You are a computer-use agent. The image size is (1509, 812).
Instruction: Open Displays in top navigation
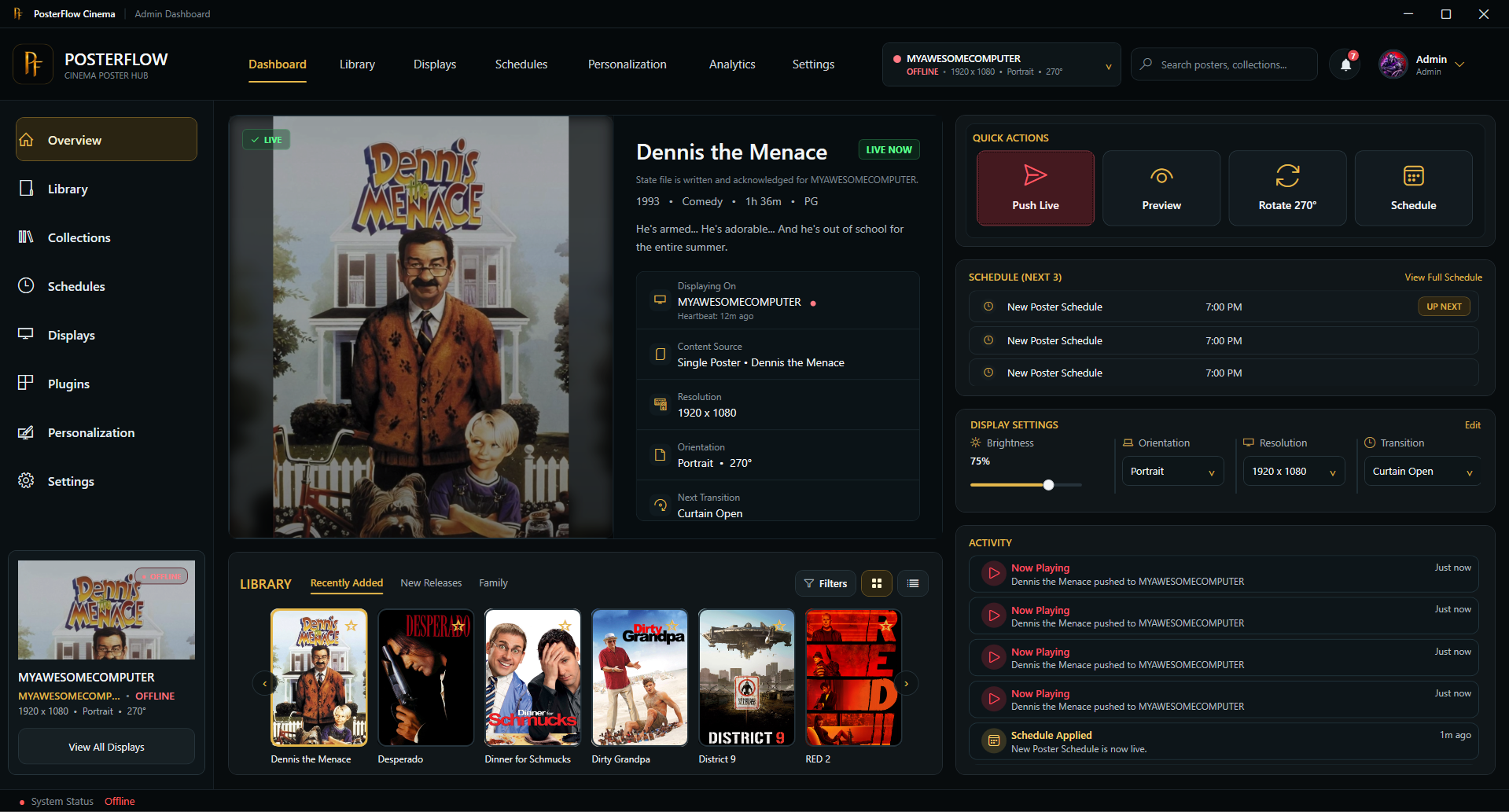click(435, 64)
